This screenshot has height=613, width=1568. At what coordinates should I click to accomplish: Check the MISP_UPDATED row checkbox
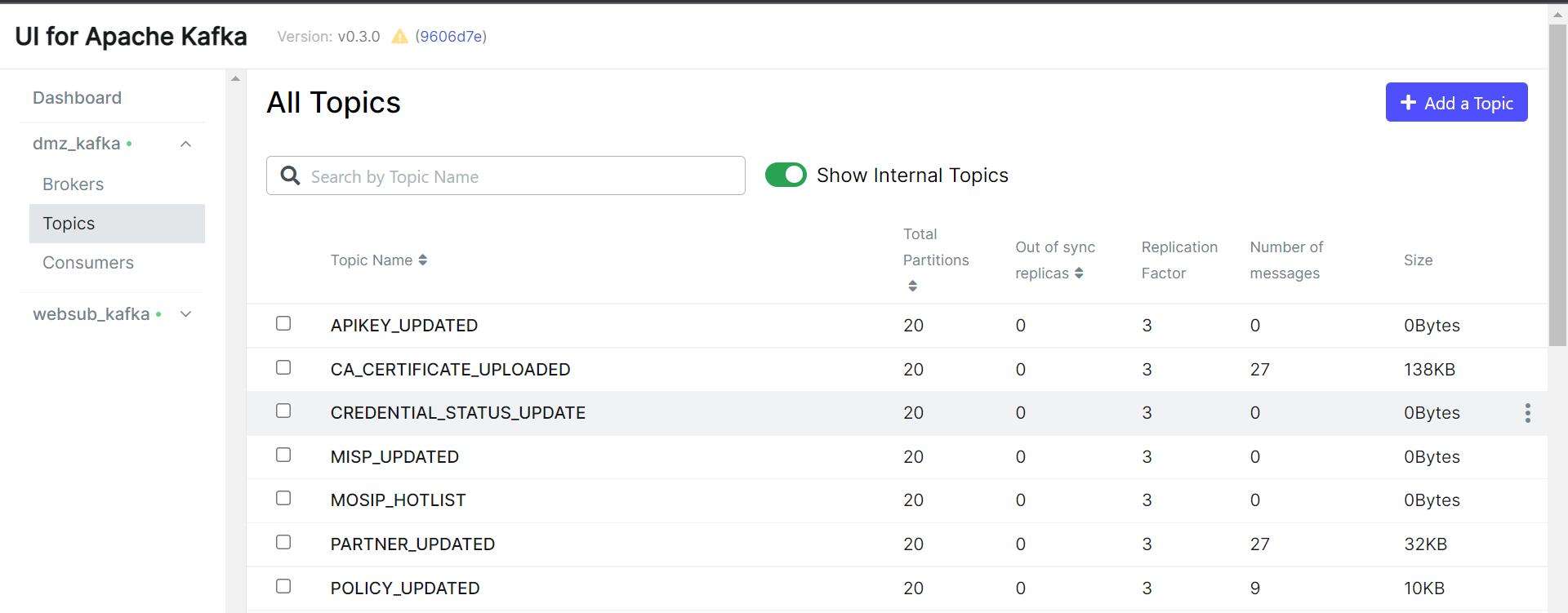tap(283, 455)
